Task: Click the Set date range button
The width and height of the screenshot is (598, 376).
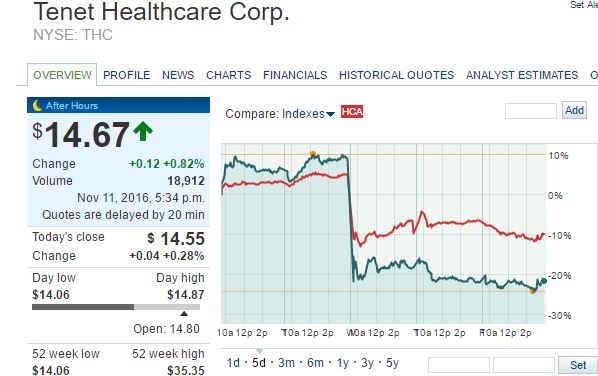Action: coord(578,365)
